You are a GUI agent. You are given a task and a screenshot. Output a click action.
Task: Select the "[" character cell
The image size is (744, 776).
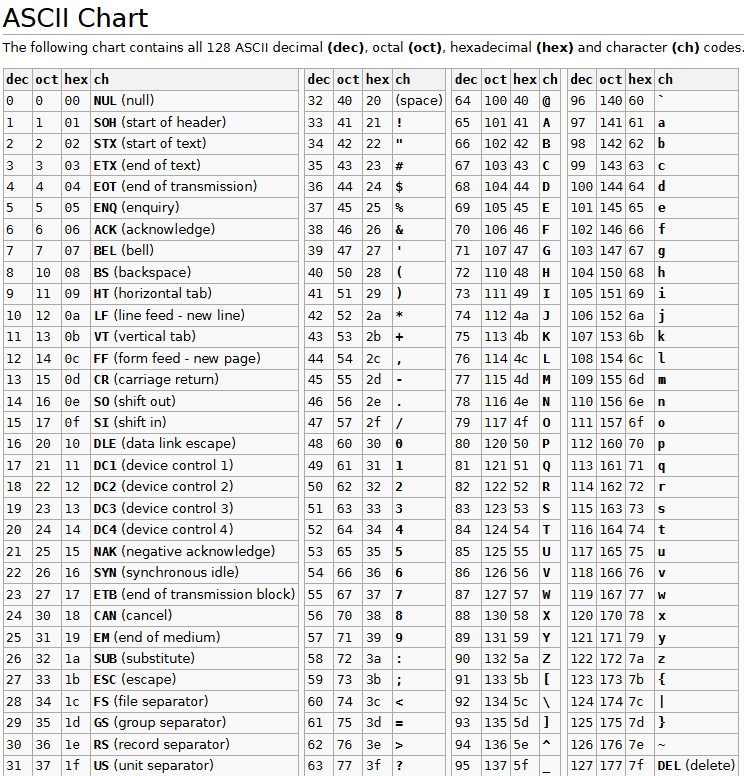(549, 680)
